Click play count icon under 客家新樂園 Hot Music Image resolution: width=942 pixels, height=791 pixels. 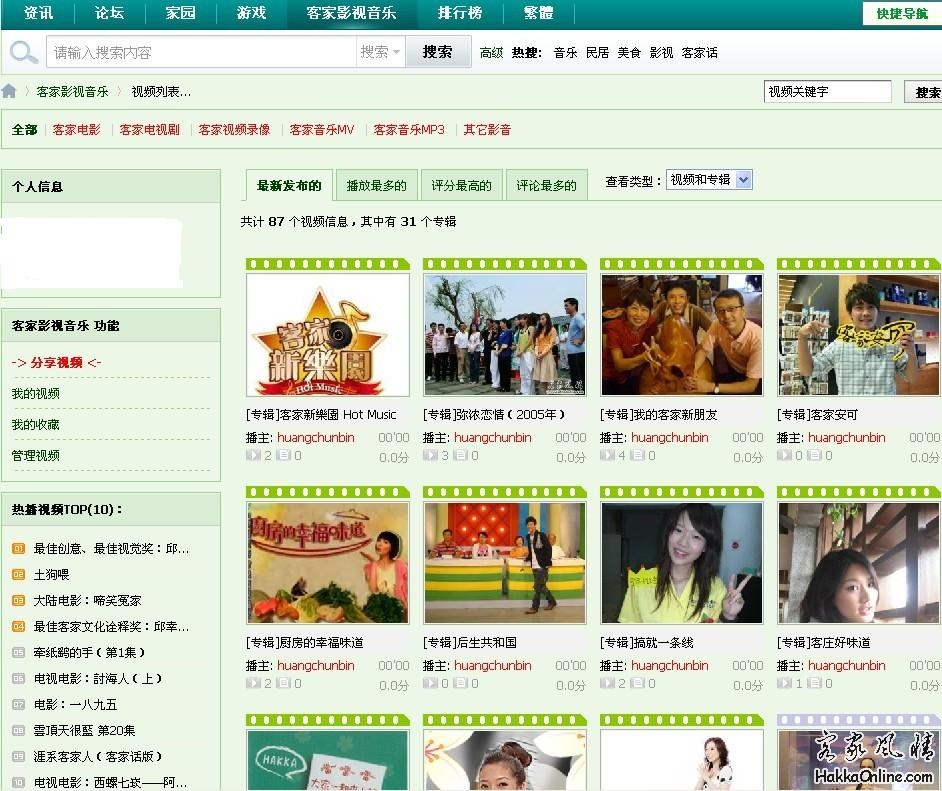tap(253, 456)
